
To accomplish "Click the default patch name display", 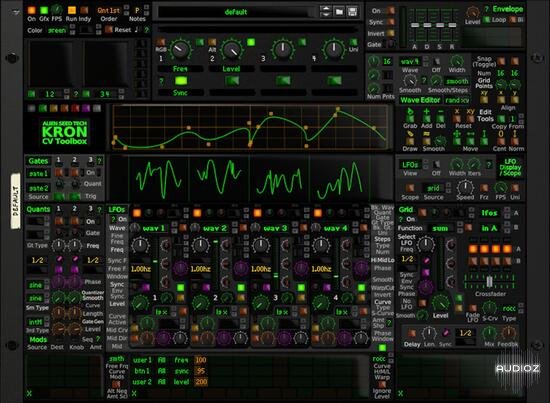I will click(236, 12).
